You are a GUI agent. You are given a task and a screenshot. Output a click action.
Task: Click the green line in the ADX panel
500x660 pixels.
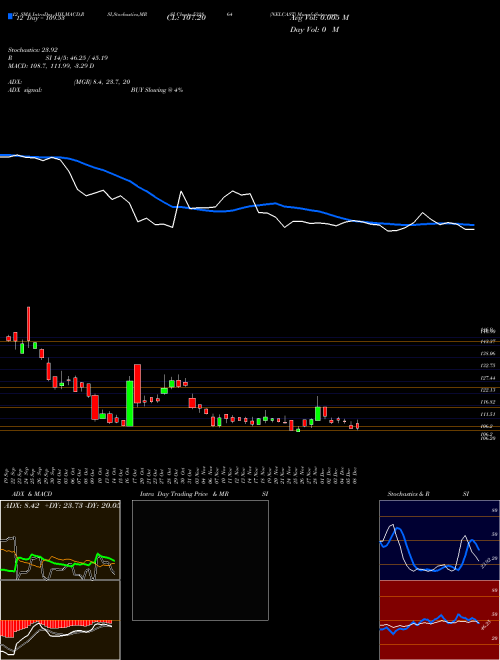59,563
